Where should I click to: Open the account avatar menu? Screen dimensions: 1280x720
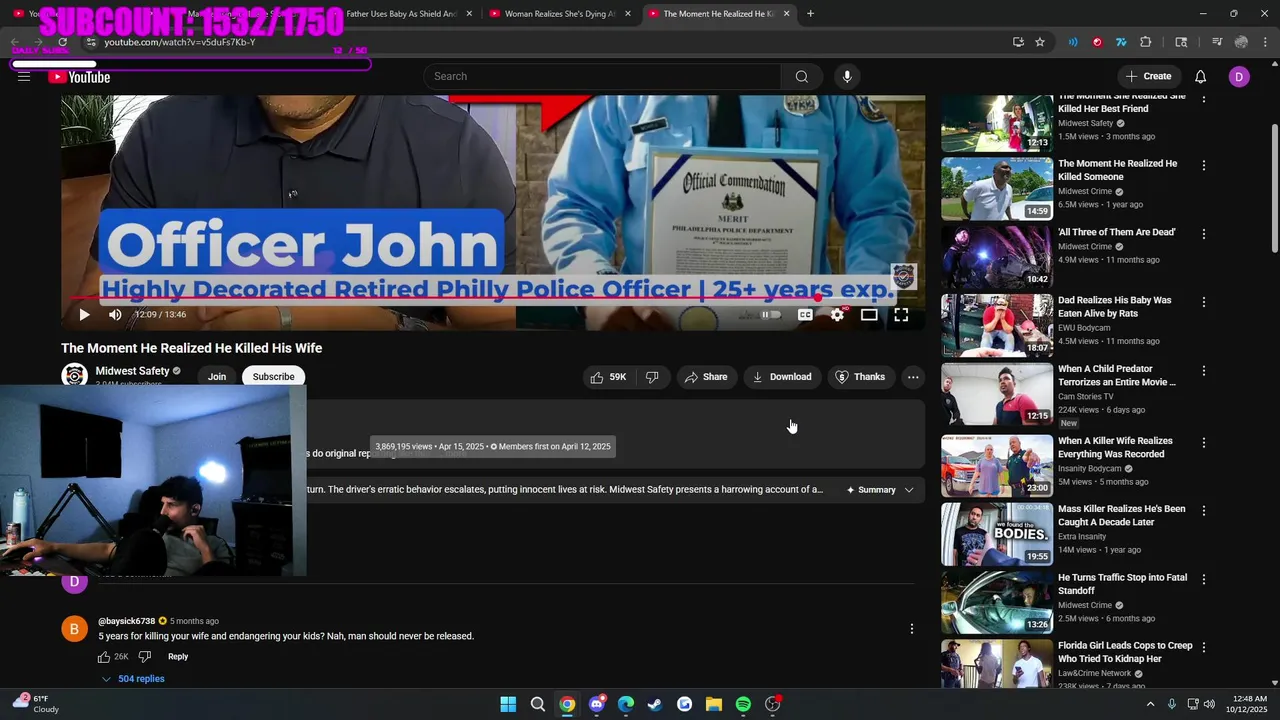[1239, 77]
